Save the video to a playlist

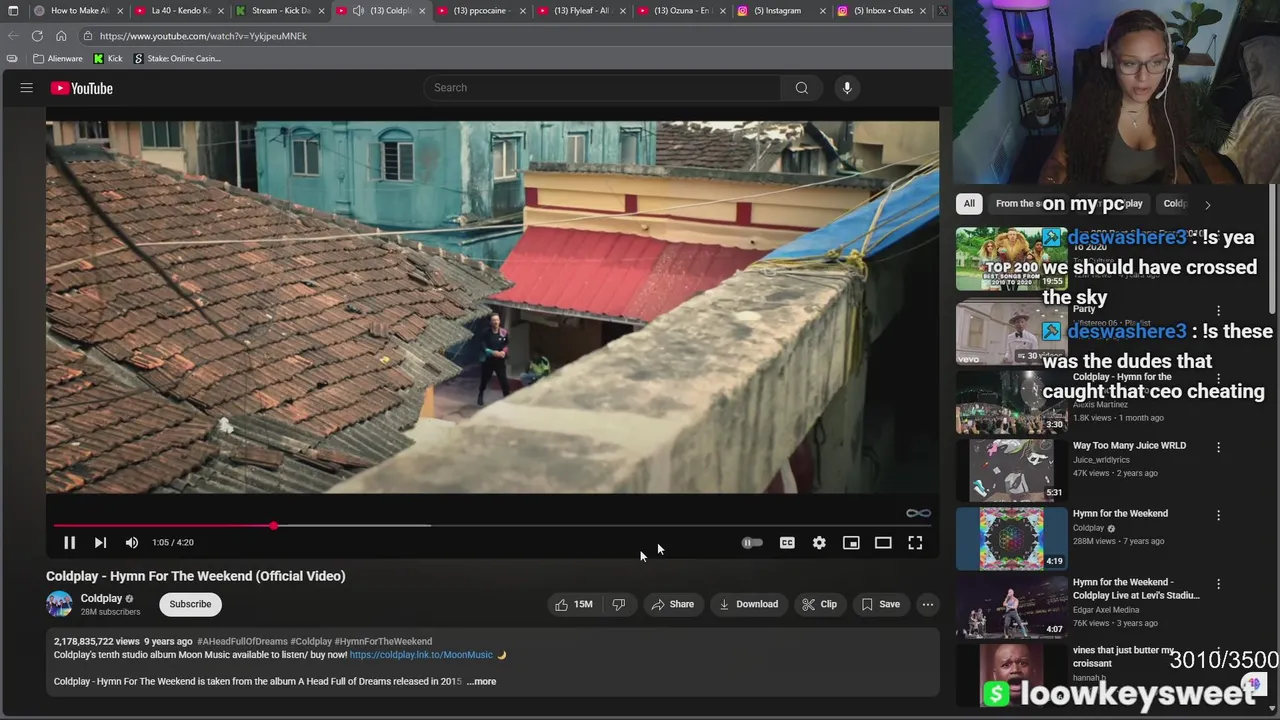[x=881, y=604]
